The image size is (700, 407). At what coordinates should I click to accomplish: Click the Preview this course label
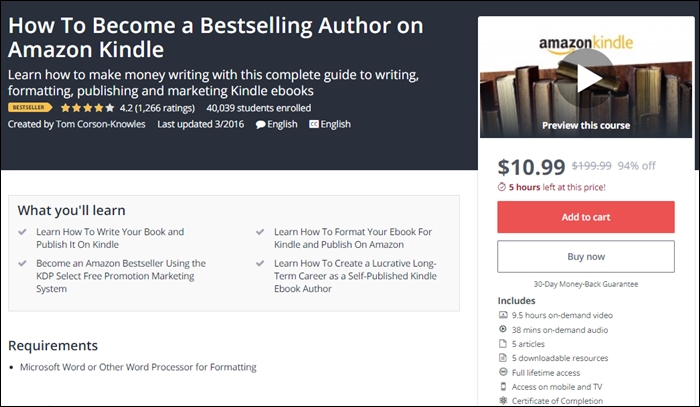pyautogui.click(x=586, y=126)
